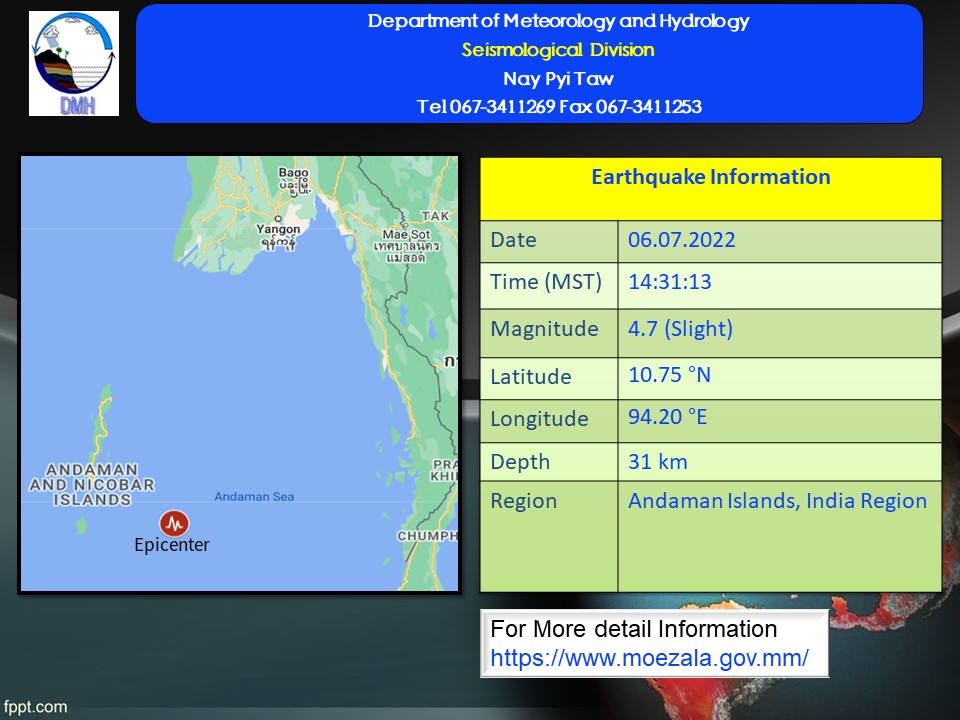Click the 'Bago' label on map

pos(293,173)
